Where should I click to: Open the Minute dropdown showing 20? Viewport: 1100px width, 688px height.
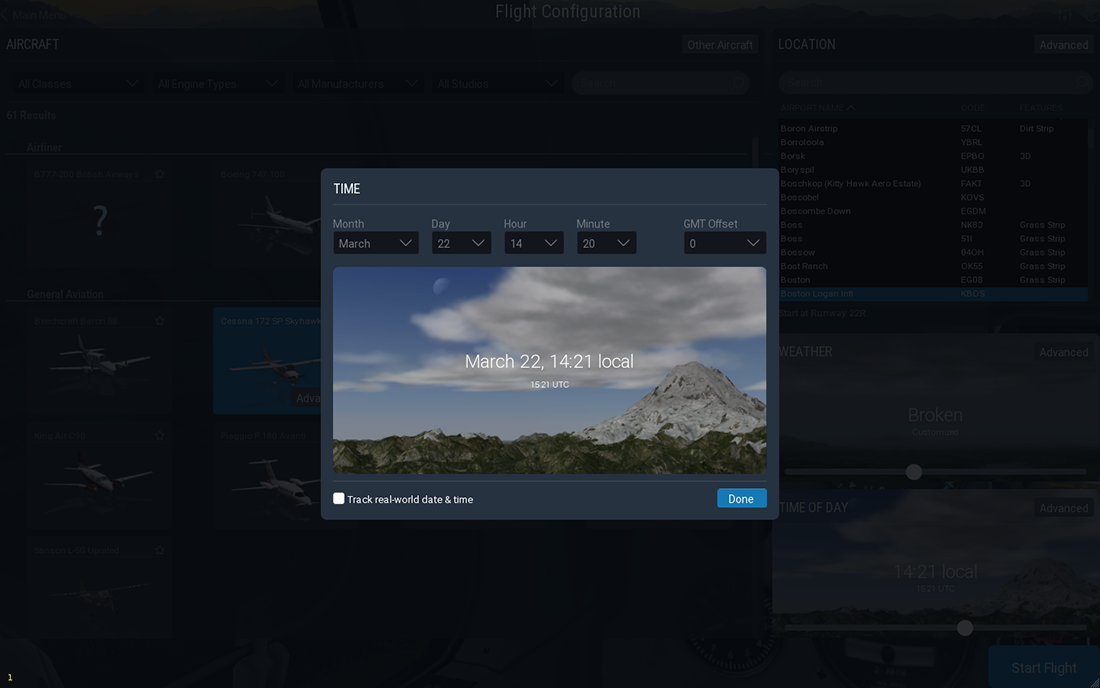point(606,243)
